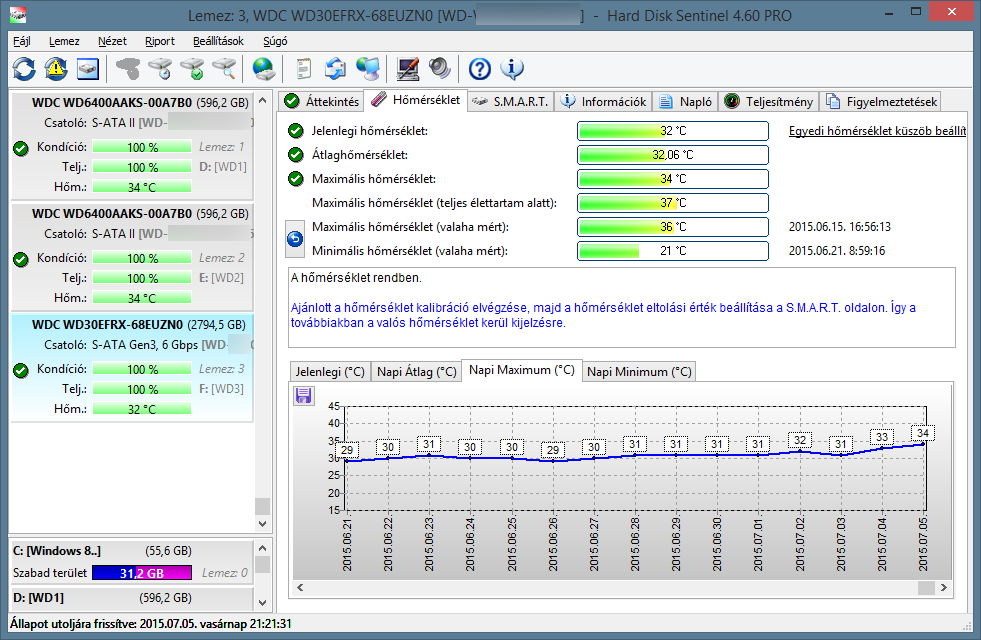Select the C: [Windows 8..] partition
This screenshot has height=640, width=981.
(132, 561)
